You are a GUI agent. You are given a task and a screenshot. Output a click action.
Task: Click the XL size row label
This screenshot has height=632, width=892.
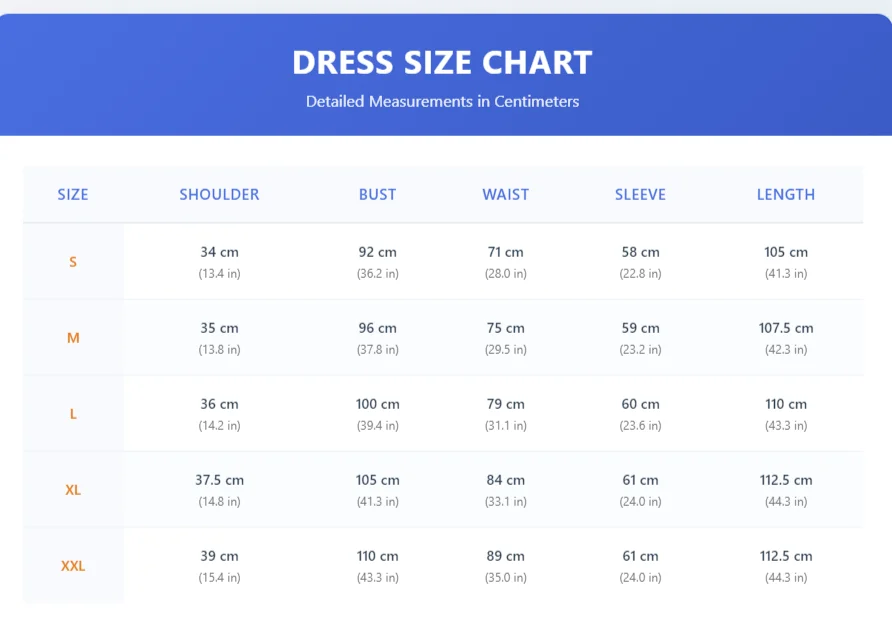coord(73,490)
